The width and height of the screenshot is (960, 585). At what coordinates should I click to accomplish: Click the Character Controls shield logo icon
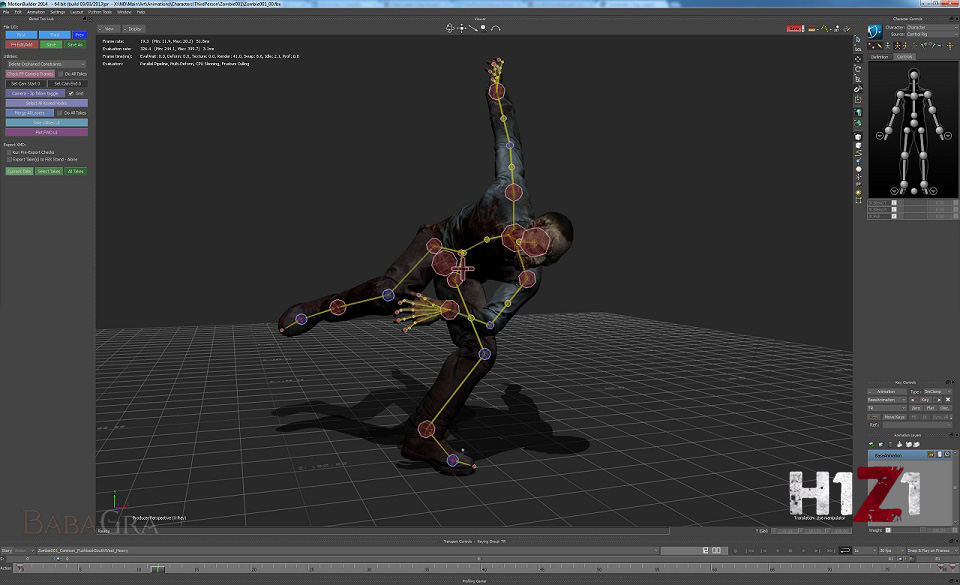point(875,32)
